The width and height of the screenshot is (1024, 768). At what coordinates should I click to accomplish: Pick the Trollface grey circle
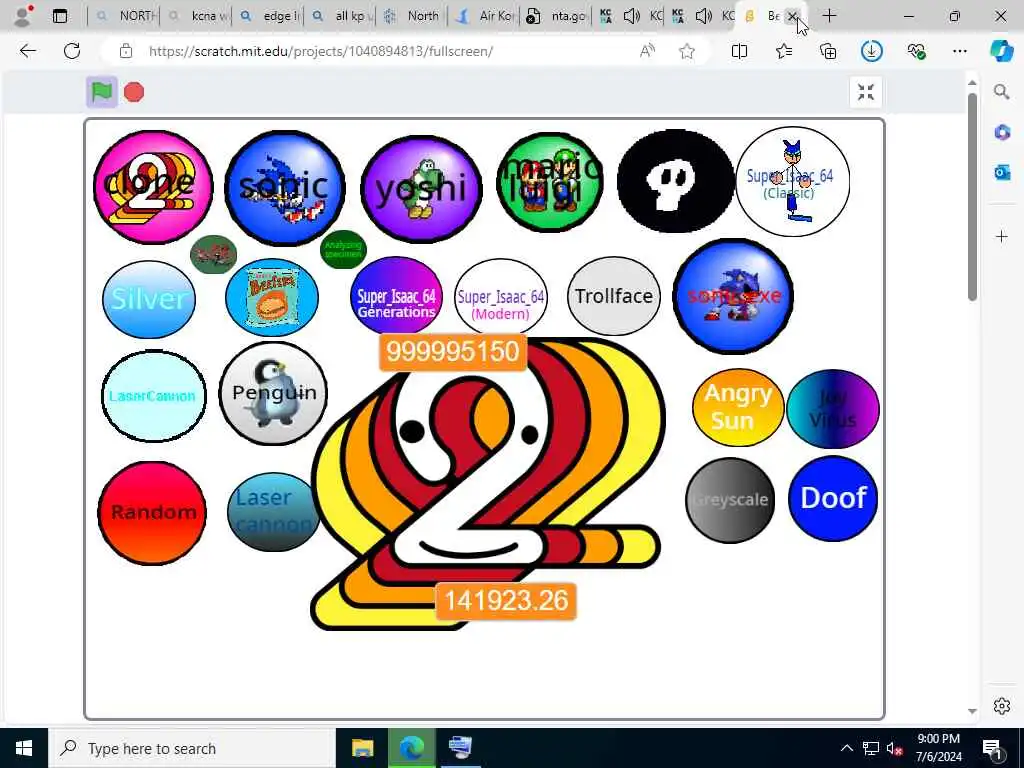(614, 296)
